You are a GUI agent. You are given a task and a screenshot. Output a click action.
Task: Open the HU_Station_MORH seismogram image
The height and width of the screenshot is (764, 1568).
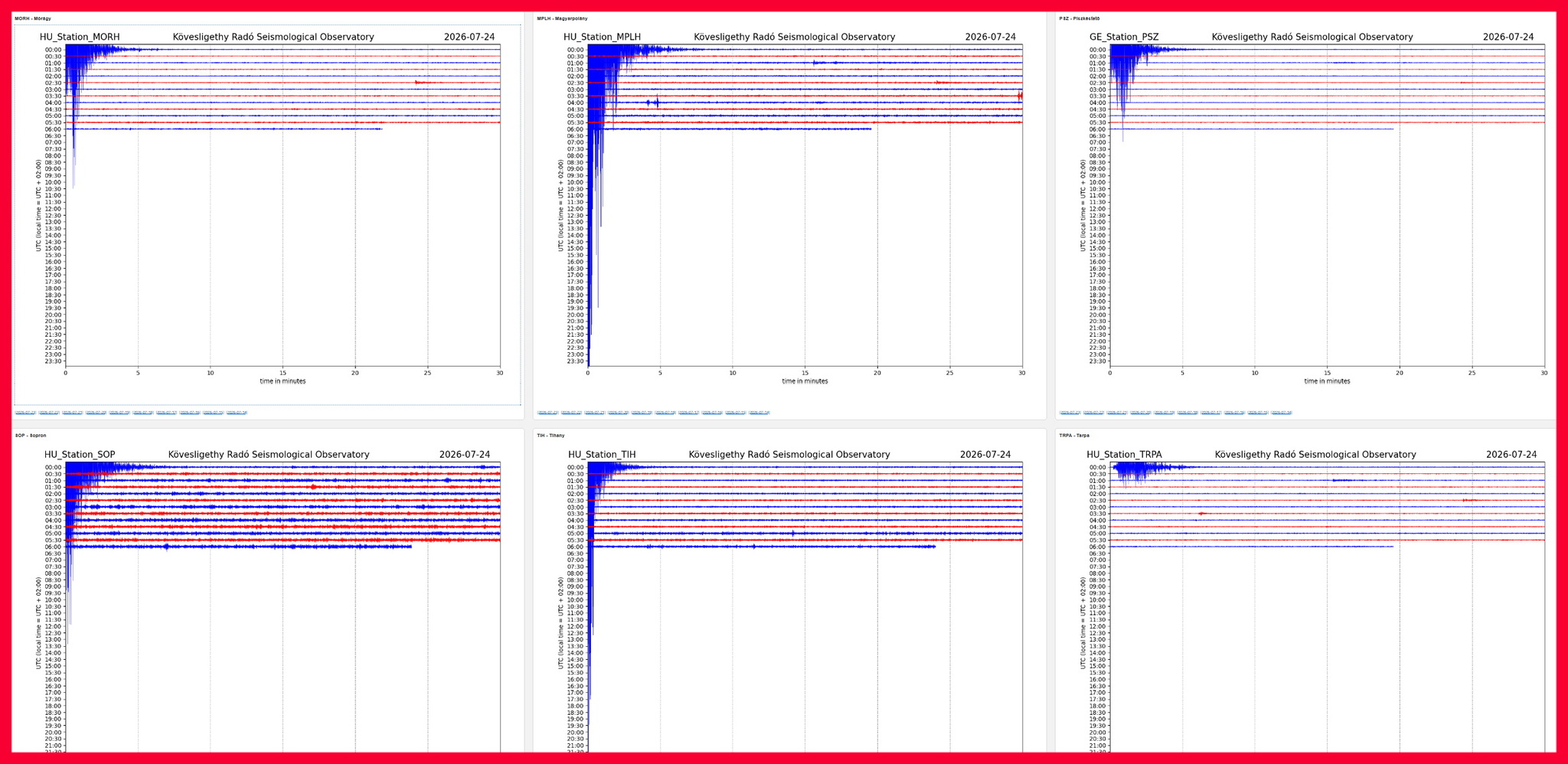(267, 214)
